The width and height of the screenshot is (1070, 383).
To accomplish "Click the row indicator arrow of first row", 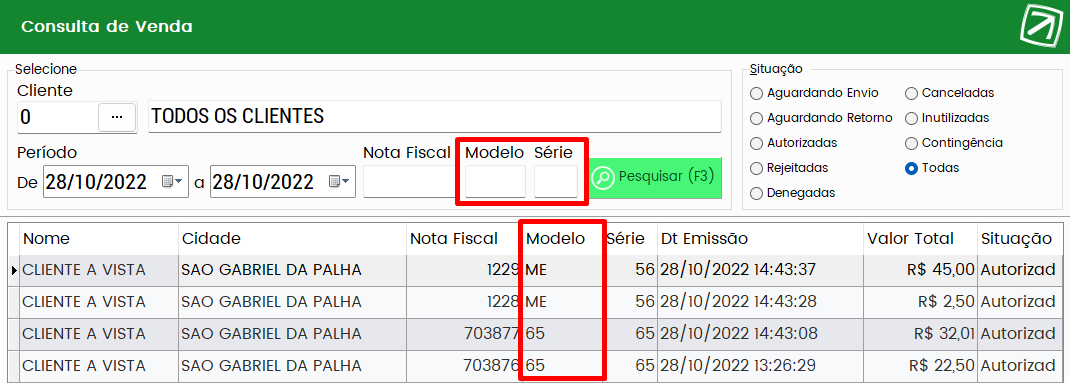I will click(x=14, y=270).
